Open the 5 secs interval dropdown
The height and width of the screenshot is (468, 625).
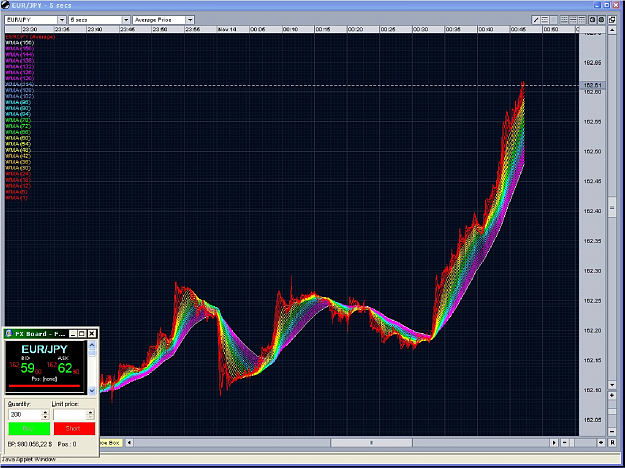point(126,20)
